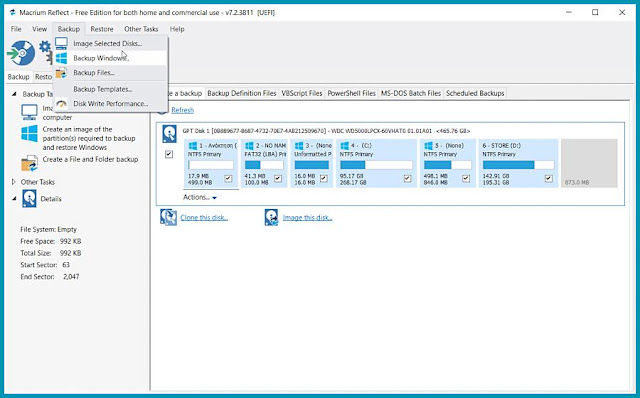Click the usage bar of partition 5
This screenshot has height=398, width=640.
(x=447, y=165)
